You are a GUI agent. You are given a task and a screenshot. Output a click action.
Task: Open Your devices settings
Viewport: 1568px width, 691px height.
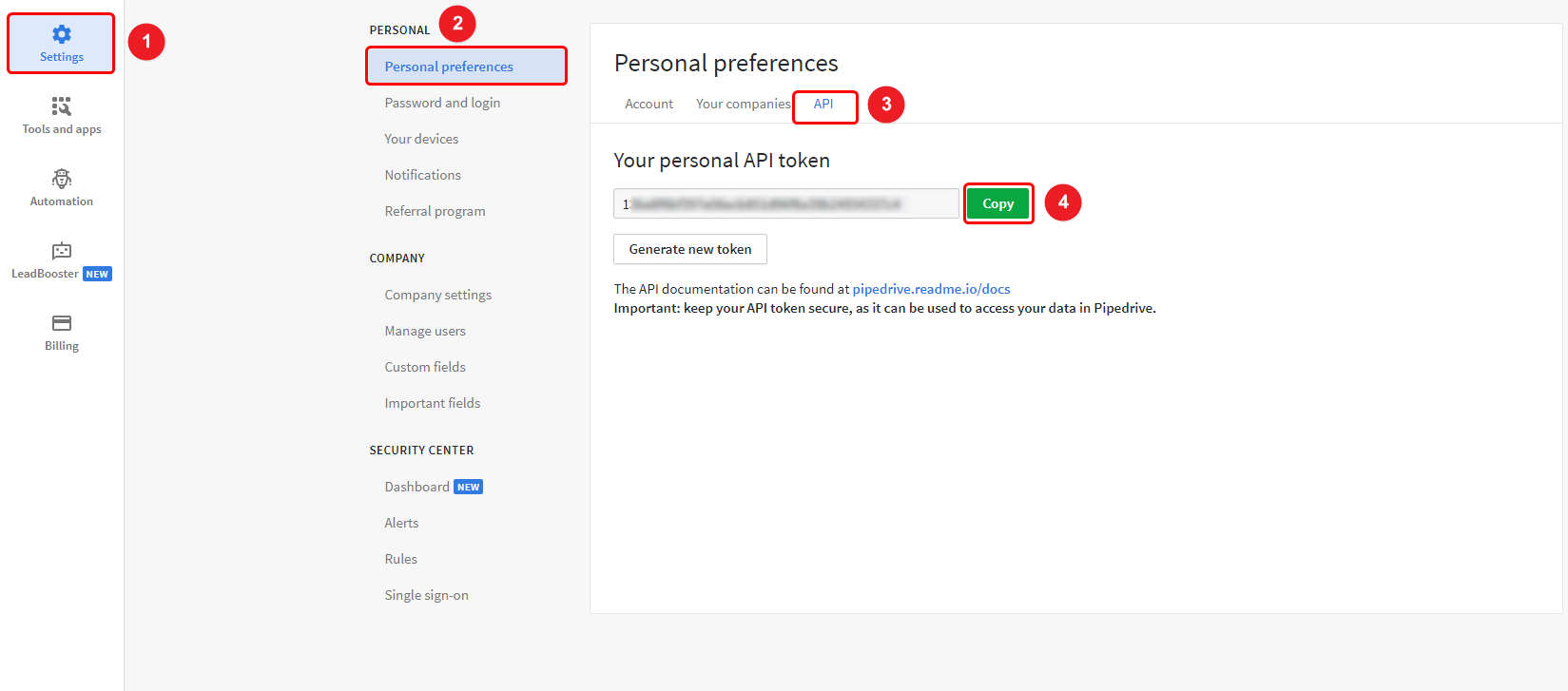[x=421, y=139]
